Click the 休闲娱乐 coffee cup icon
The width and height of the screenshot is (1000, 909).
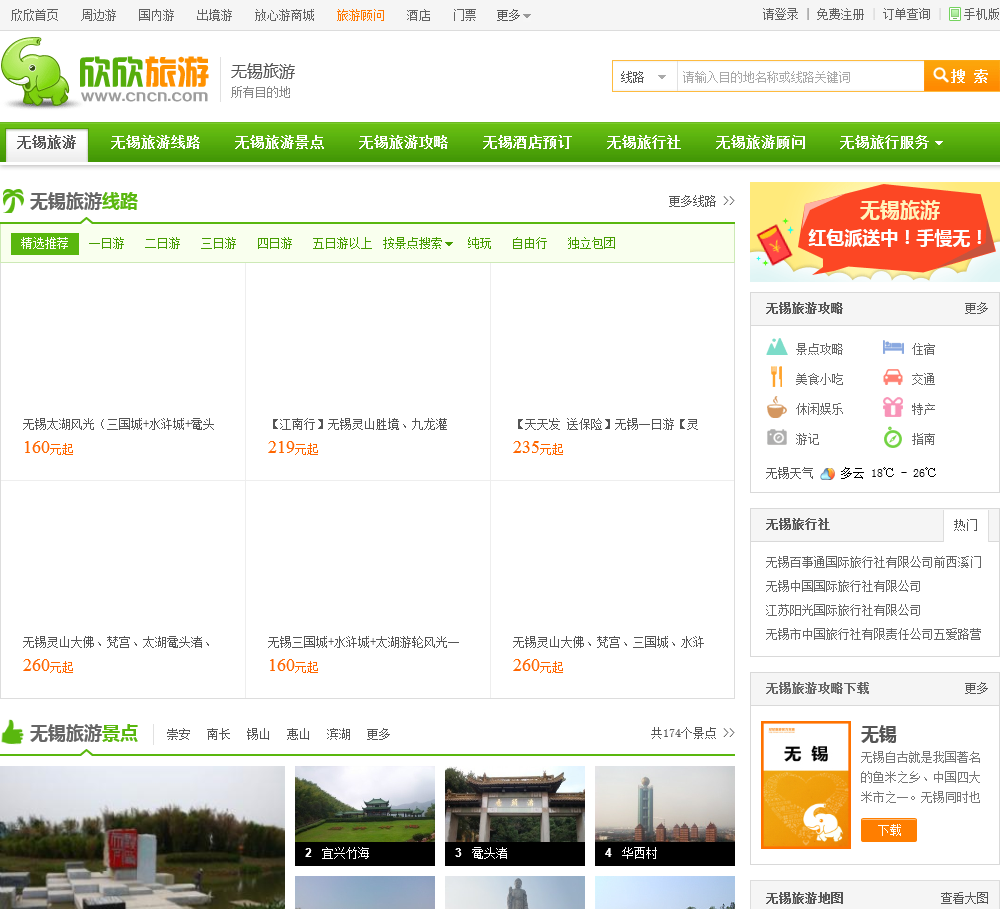tap(776, 407)
